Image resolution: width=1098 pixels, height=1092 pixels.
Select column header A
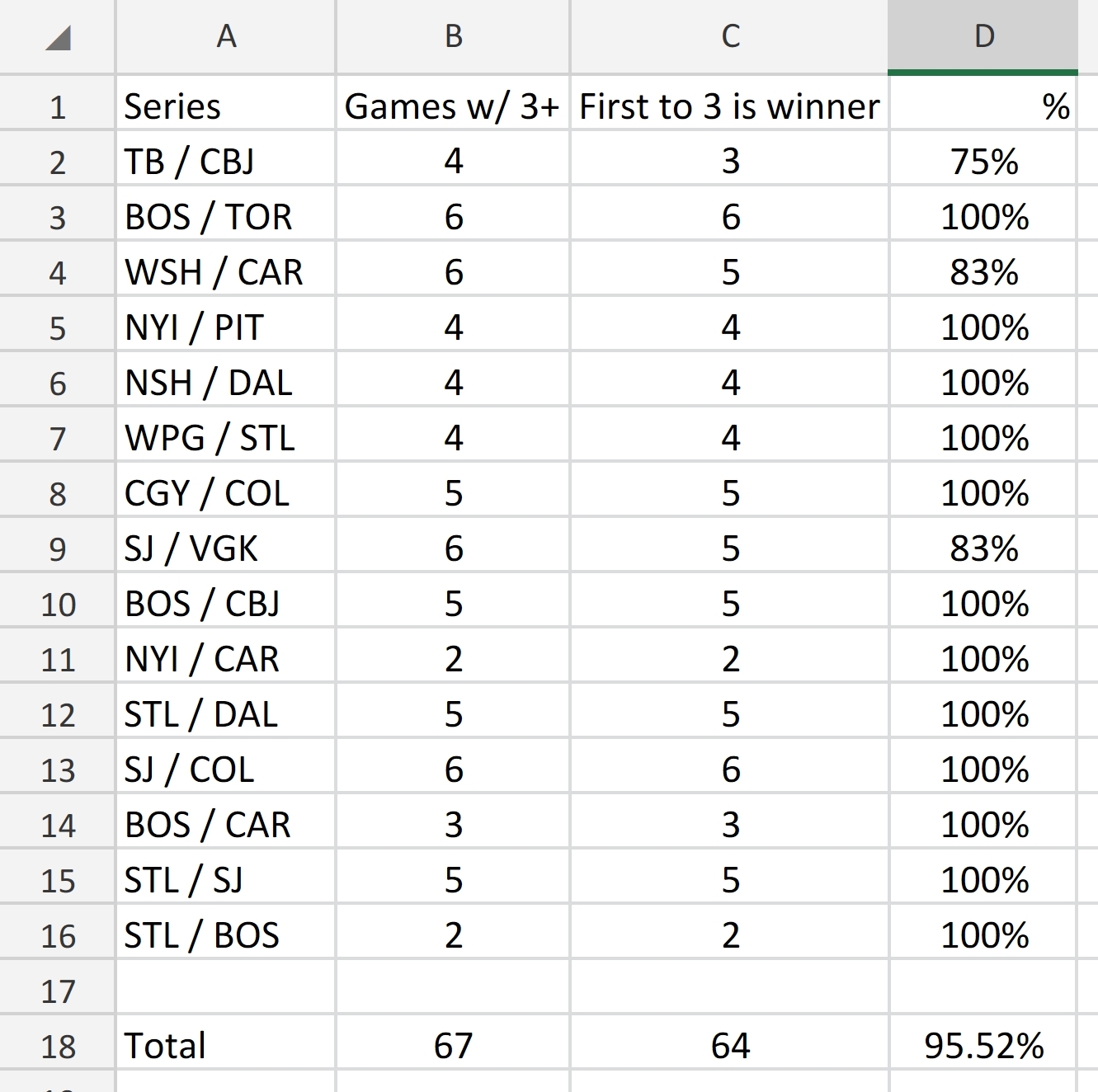(x=224, y=36)
